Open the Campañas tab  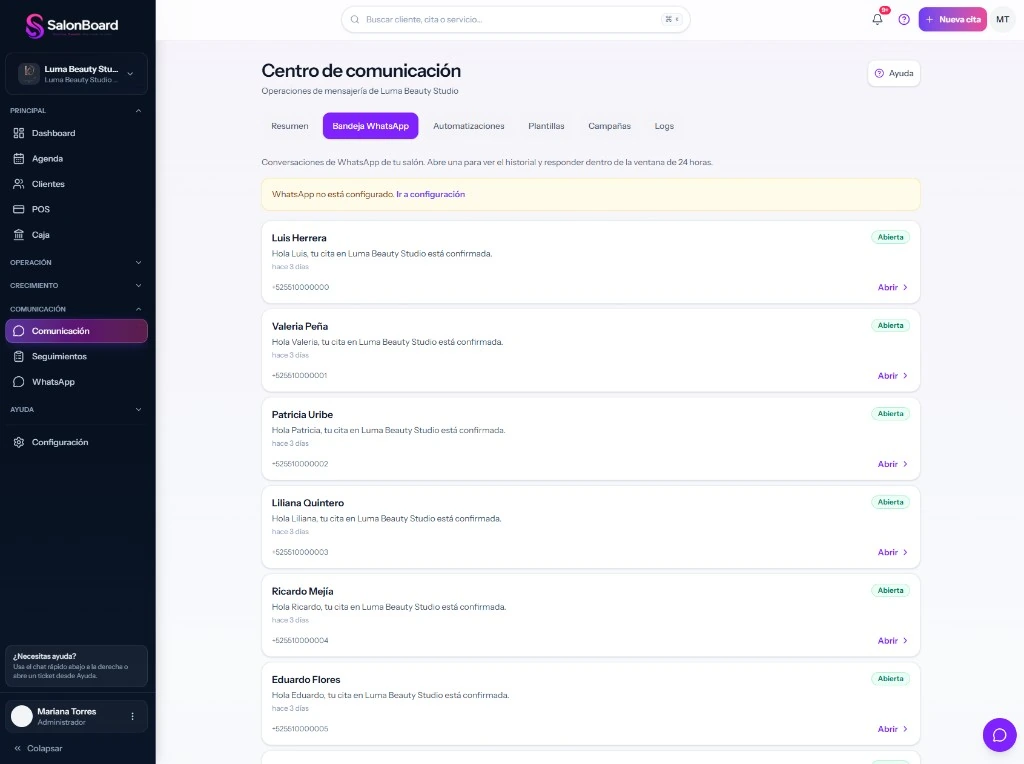609,126
